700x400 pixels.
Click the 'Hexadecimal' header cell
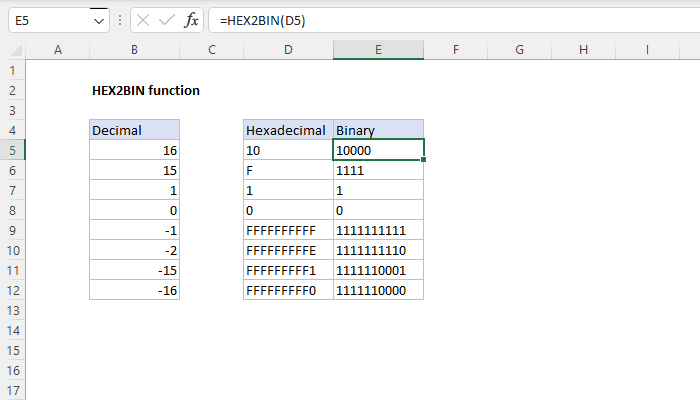[288, 130]
